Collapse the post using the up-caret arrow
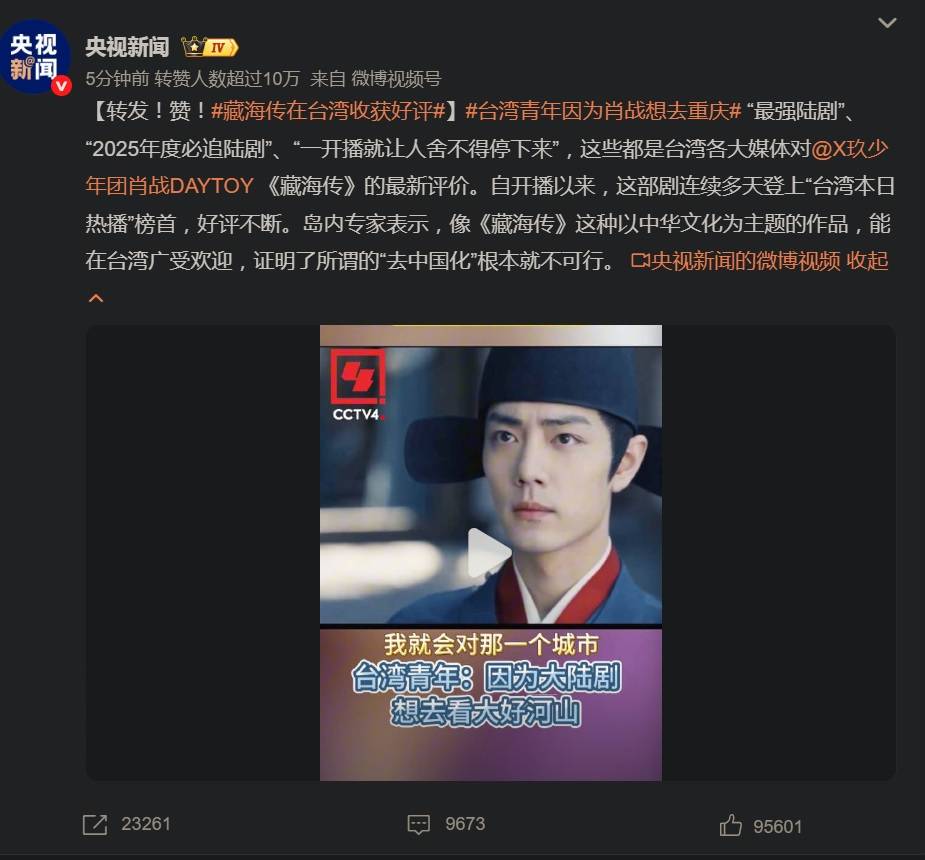This screenshot has height=860, width=925. (x=96, y=298)
